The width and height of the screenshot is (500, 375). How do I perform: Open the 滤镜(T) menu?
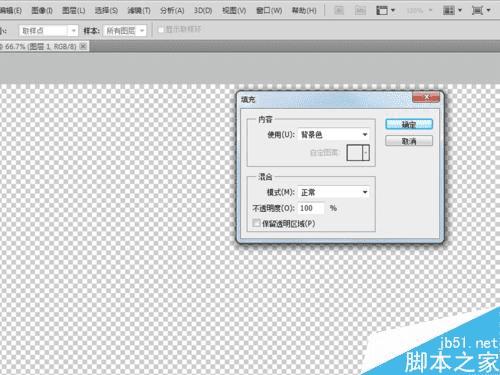pyautogui.click(x=139, y=10)
